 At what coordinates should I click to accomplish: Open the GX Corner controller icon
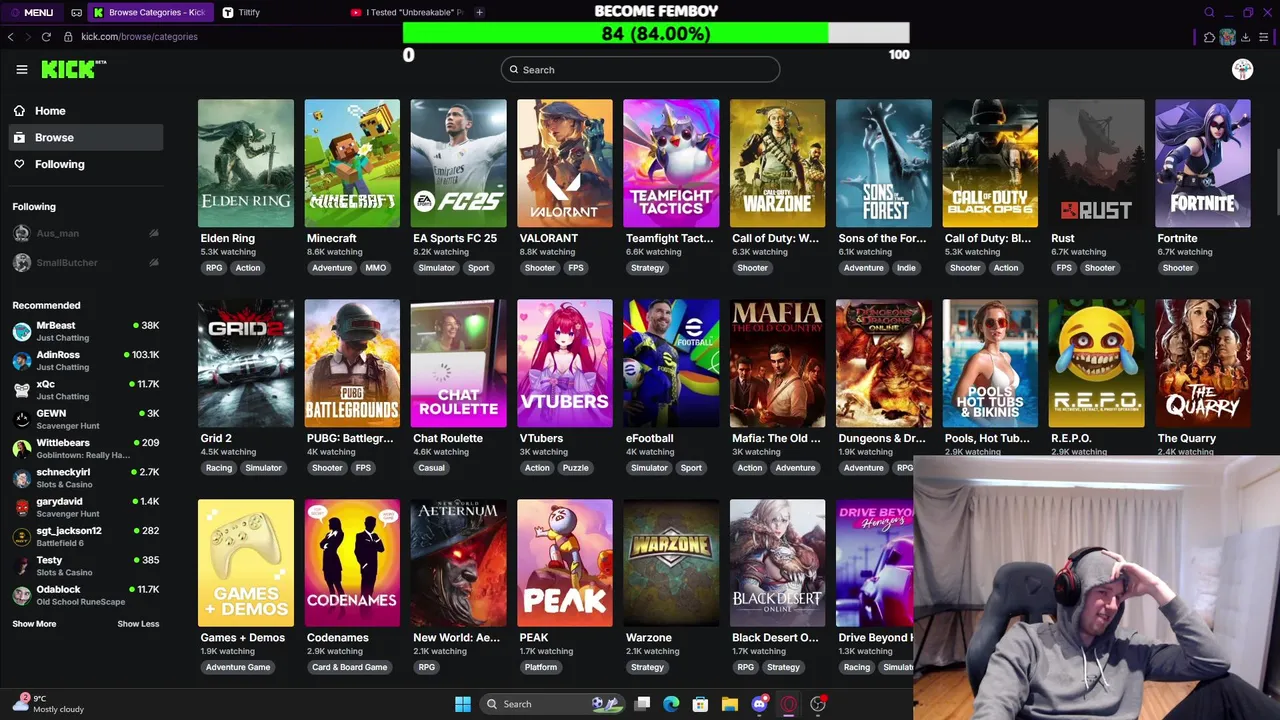pyautogui.click(x=77, y=12)
